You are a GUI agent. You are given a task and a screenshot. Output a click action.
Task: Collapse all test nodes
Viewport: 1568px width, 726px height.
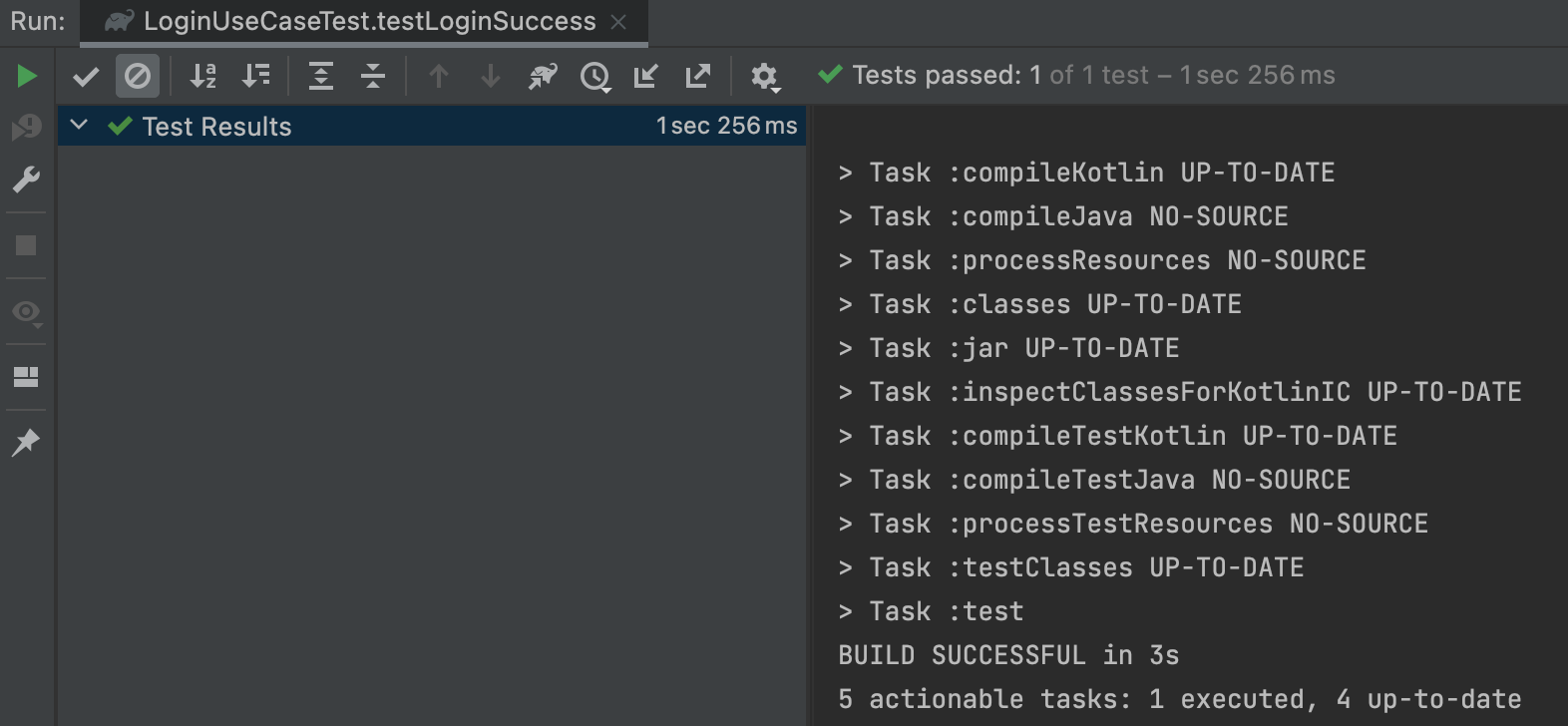click(373, 76)
